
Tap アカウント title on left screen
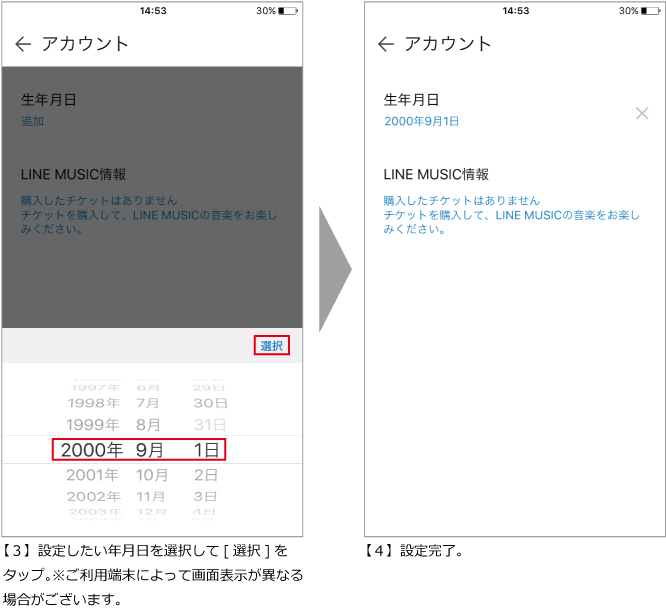(85, 44)
